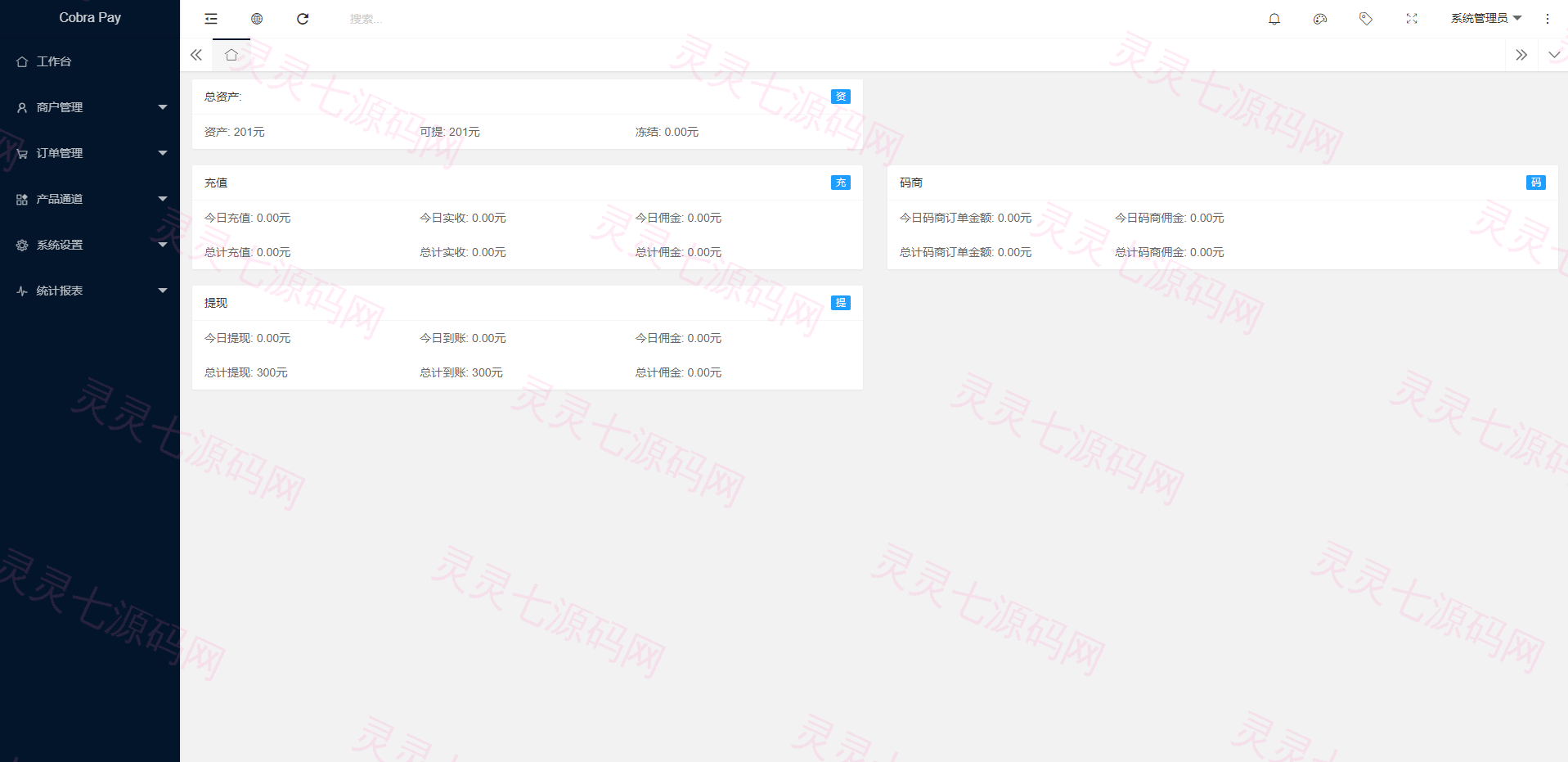Image resolution: width=1568 pixels, height=762 pixels.
Task: Open tab options down chevron
Action: pos(1554,55)
